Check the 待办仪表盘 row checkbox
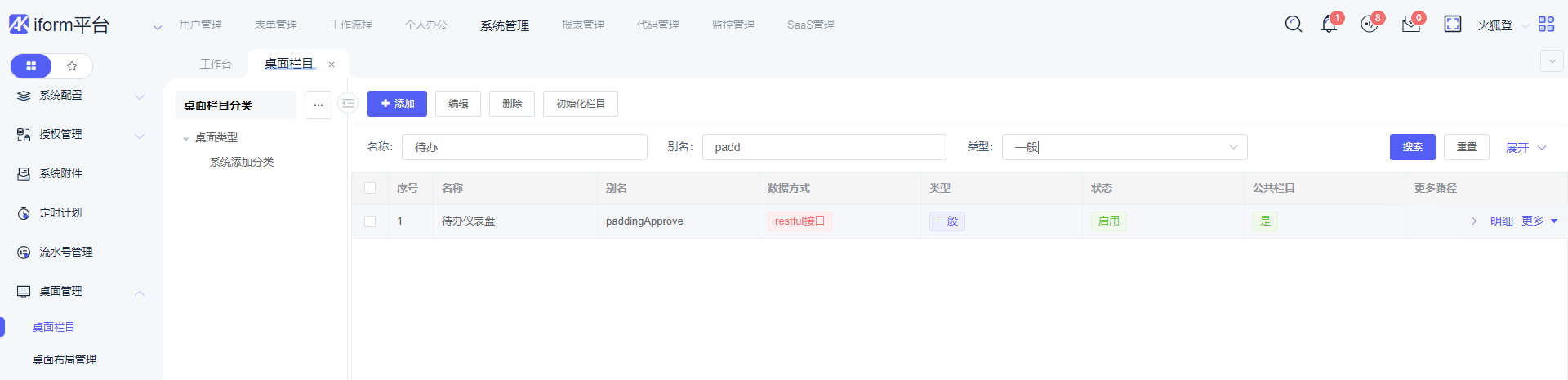The height and width of the screenshot is (380, 1568). (x=370, y=221)
